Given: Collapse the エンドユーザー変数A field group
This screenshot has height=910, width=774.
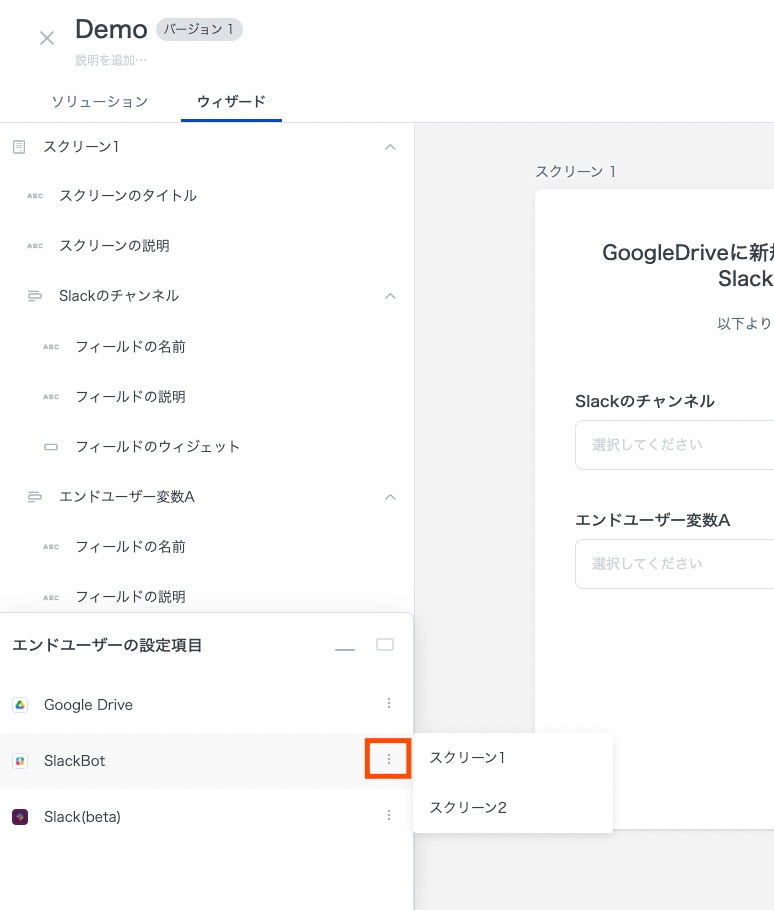Looking at the screenshot, I should click(x=390, y=497).
